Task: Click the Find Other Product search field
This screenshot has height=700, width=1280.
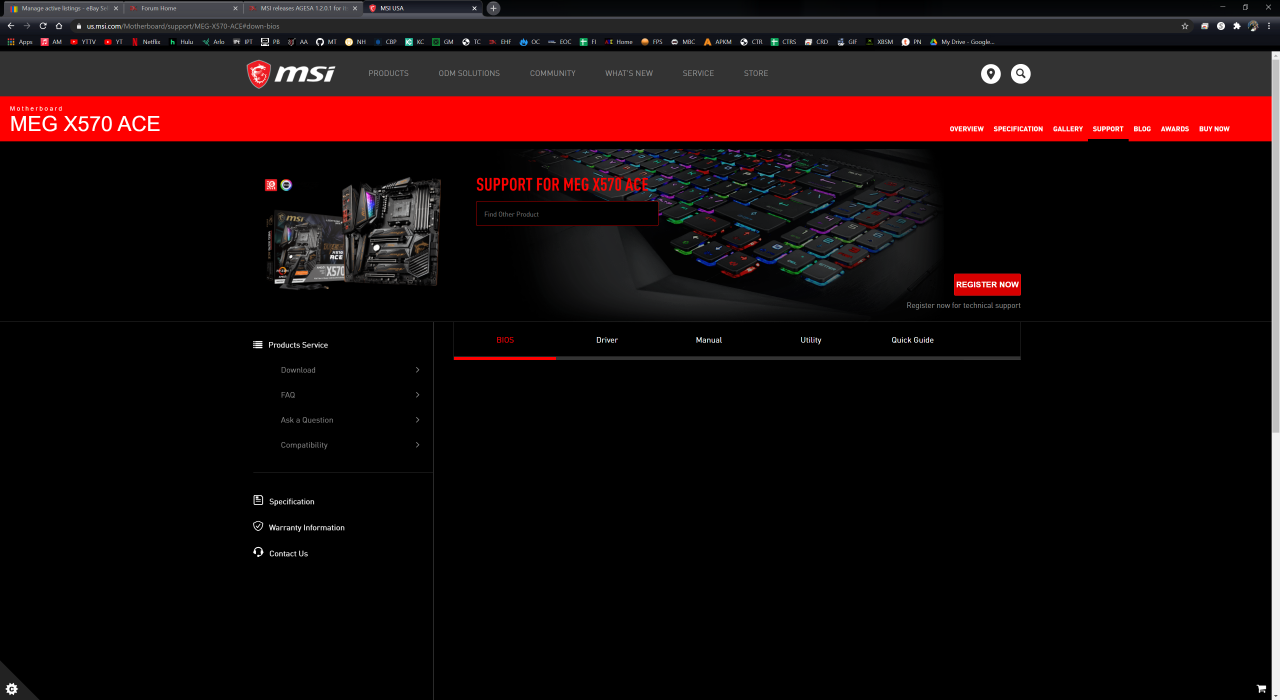Action: click(x=567, y=214)
